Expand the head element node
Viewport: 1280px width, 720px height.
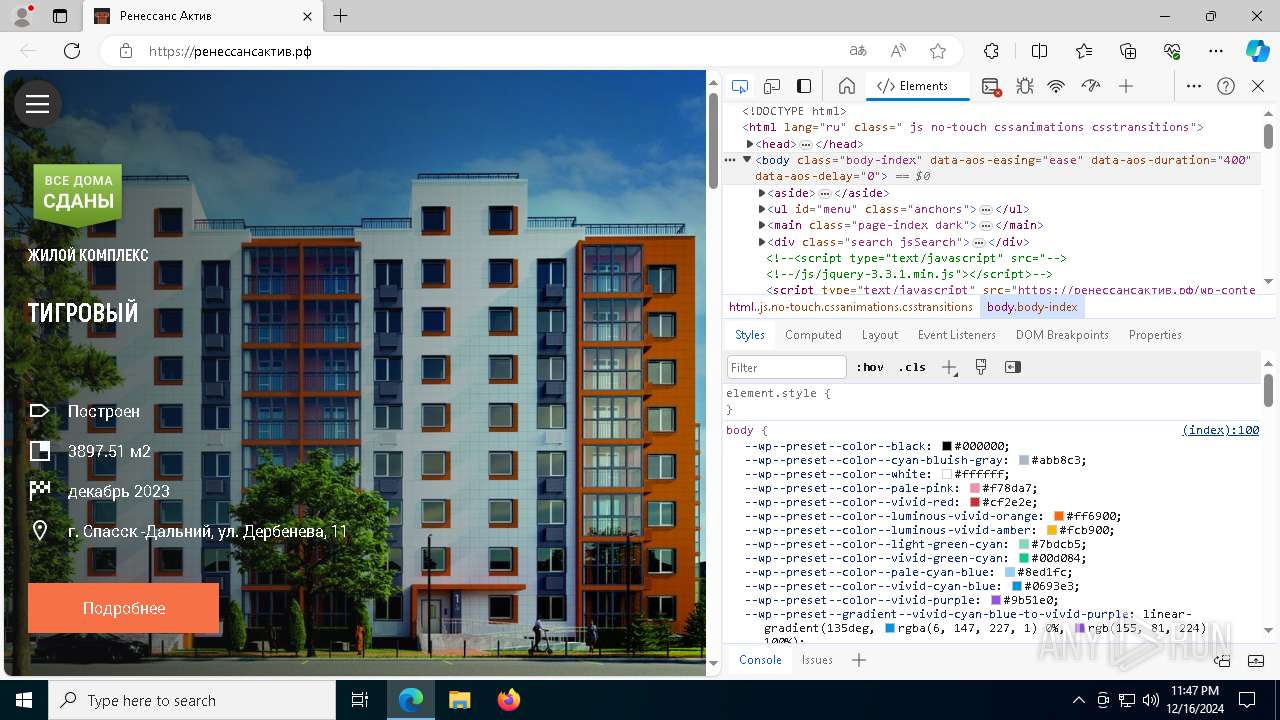[x=750, y=144]
